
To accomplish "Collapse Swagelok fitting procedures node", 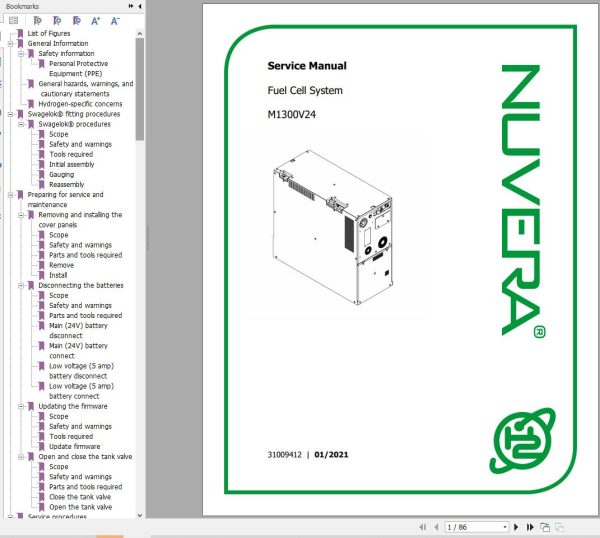I will click(11, 114).
